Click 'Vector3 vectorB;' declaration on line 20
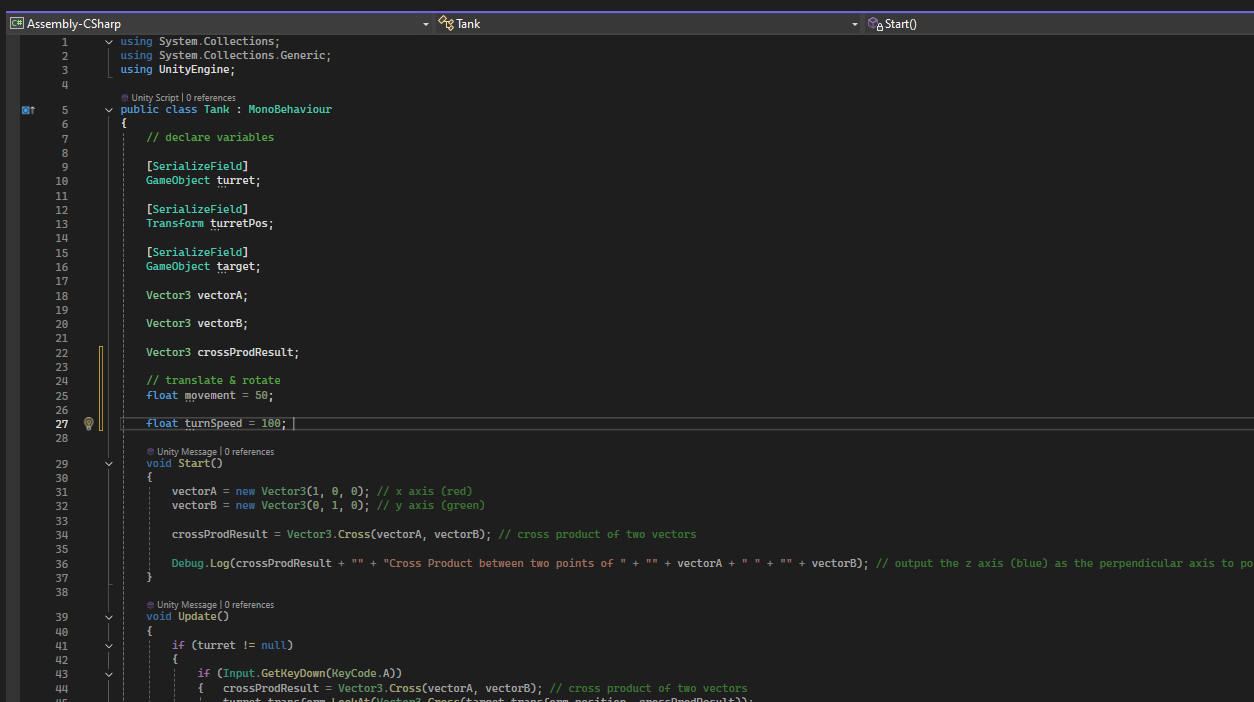 [x=197, y=324]
